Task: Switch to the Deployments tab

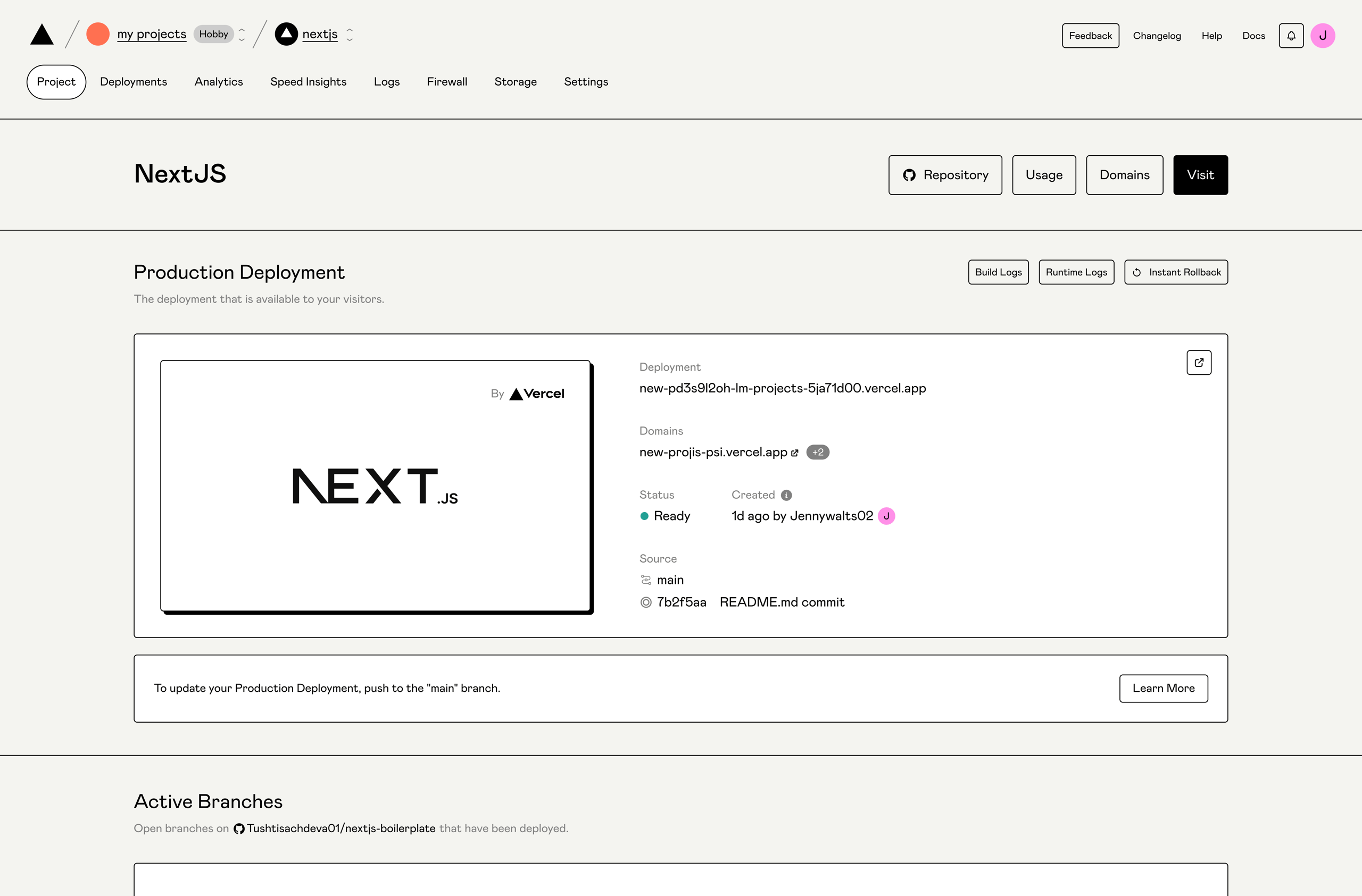Action: pyautogui.click(x=134, y=82)
